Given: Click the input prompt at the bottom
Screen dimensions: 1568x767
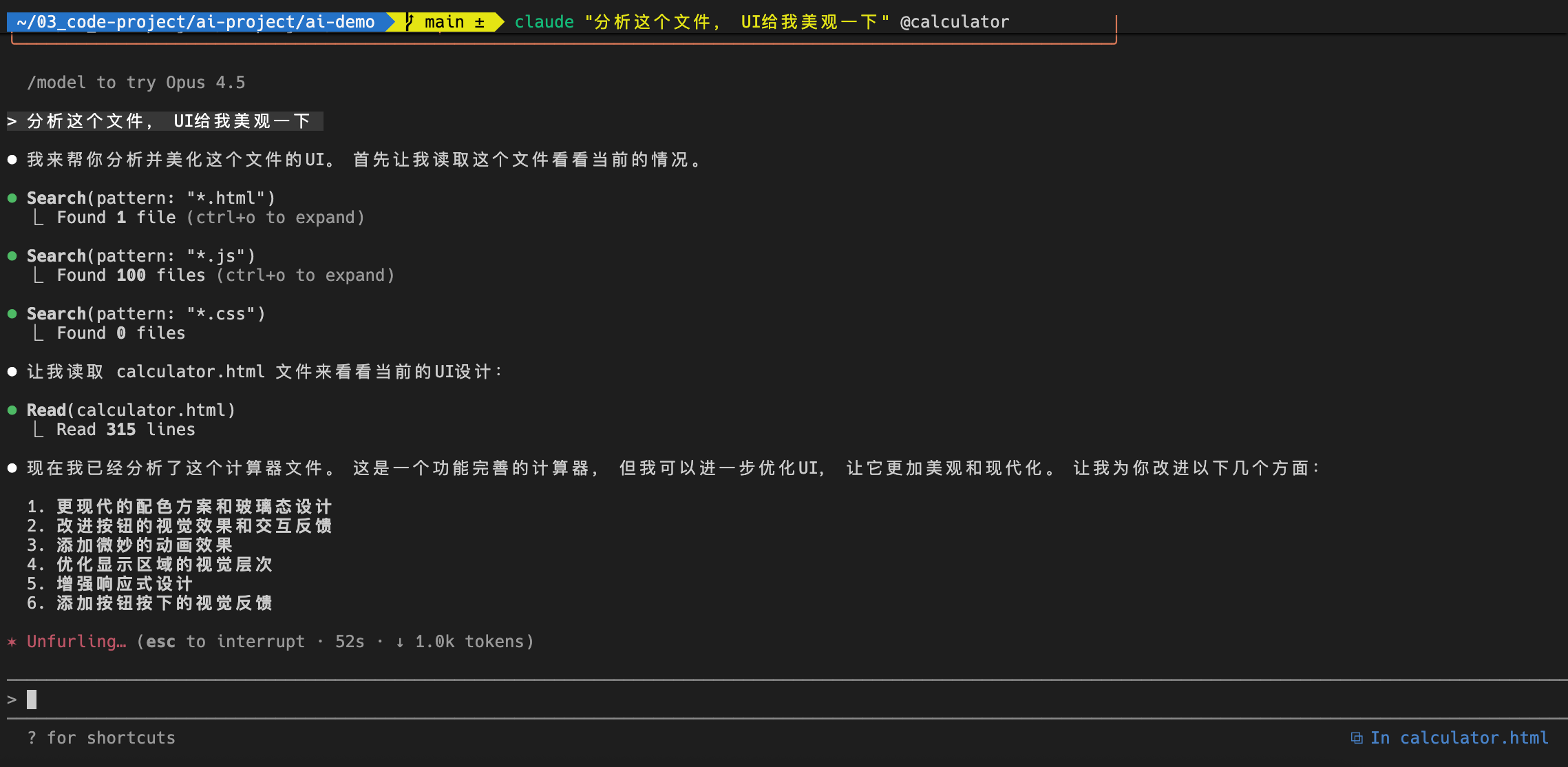Looking at the screenshot, I should coord(30,699).
